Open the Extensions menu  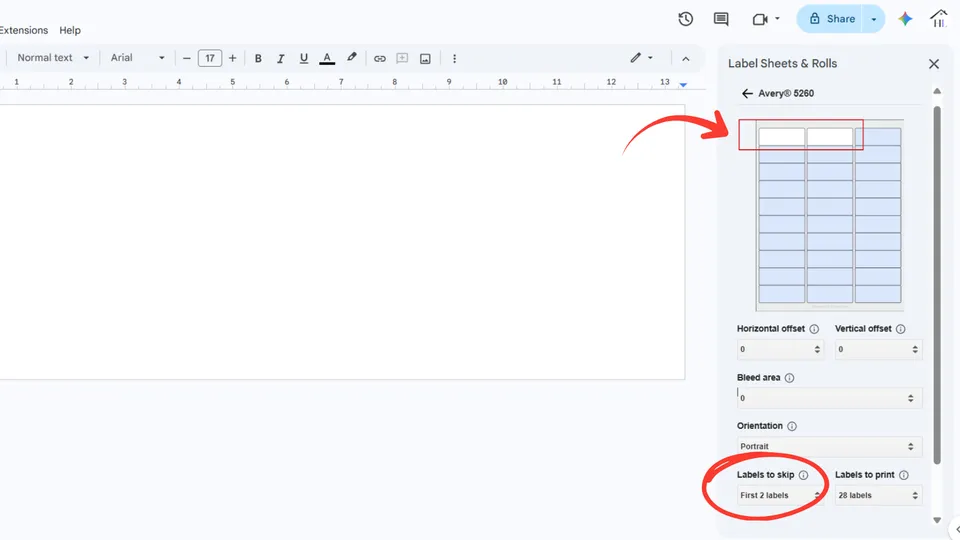point(23,30)
